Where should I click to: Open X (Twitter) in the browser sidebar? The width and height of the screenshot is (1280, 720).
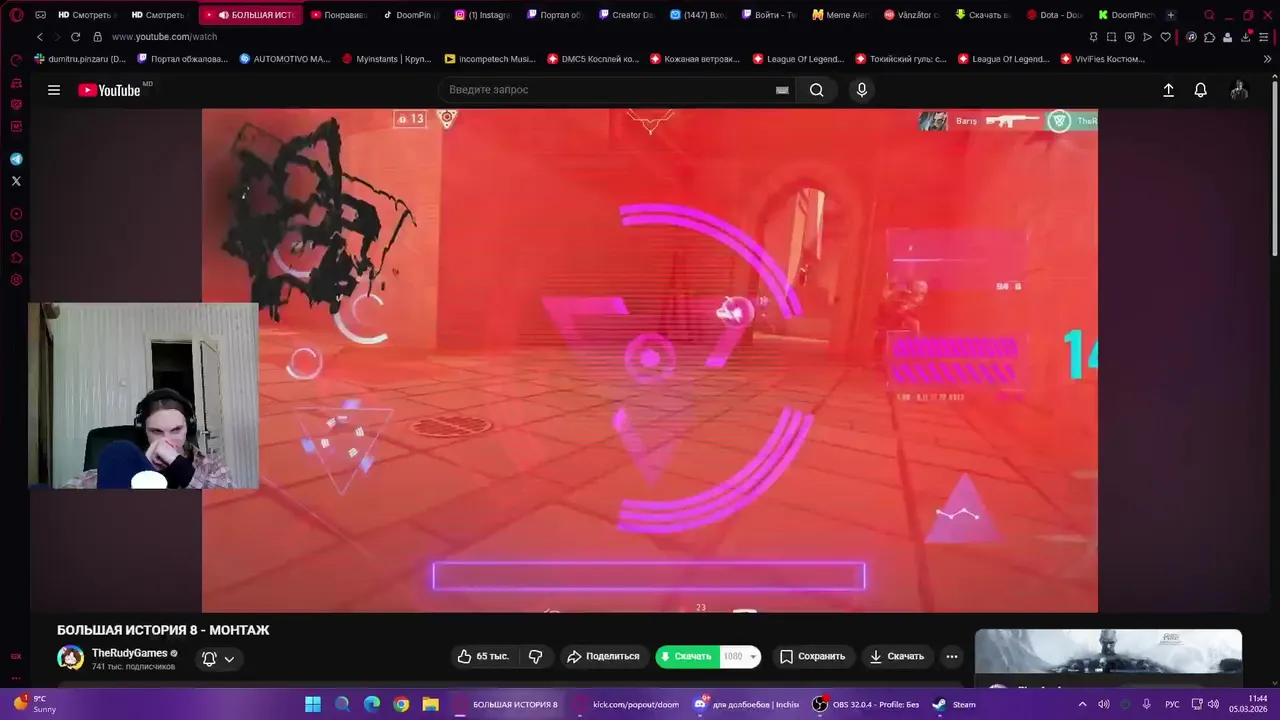[x=16, y=181]
